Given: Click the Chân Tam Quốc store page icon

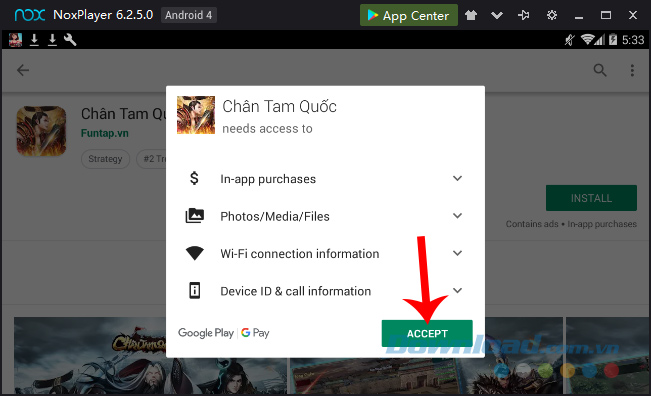Looking at the screenshot, I should (41, 131).
